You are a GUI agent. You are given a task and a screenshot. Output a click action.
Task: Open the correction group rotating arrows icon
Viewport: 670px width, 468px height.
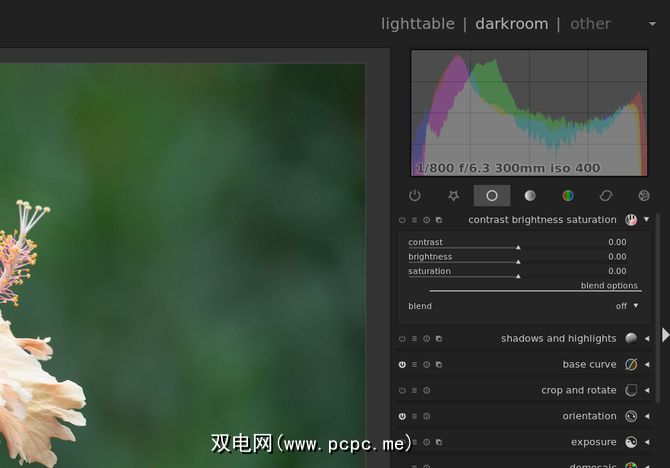point(606,196)
